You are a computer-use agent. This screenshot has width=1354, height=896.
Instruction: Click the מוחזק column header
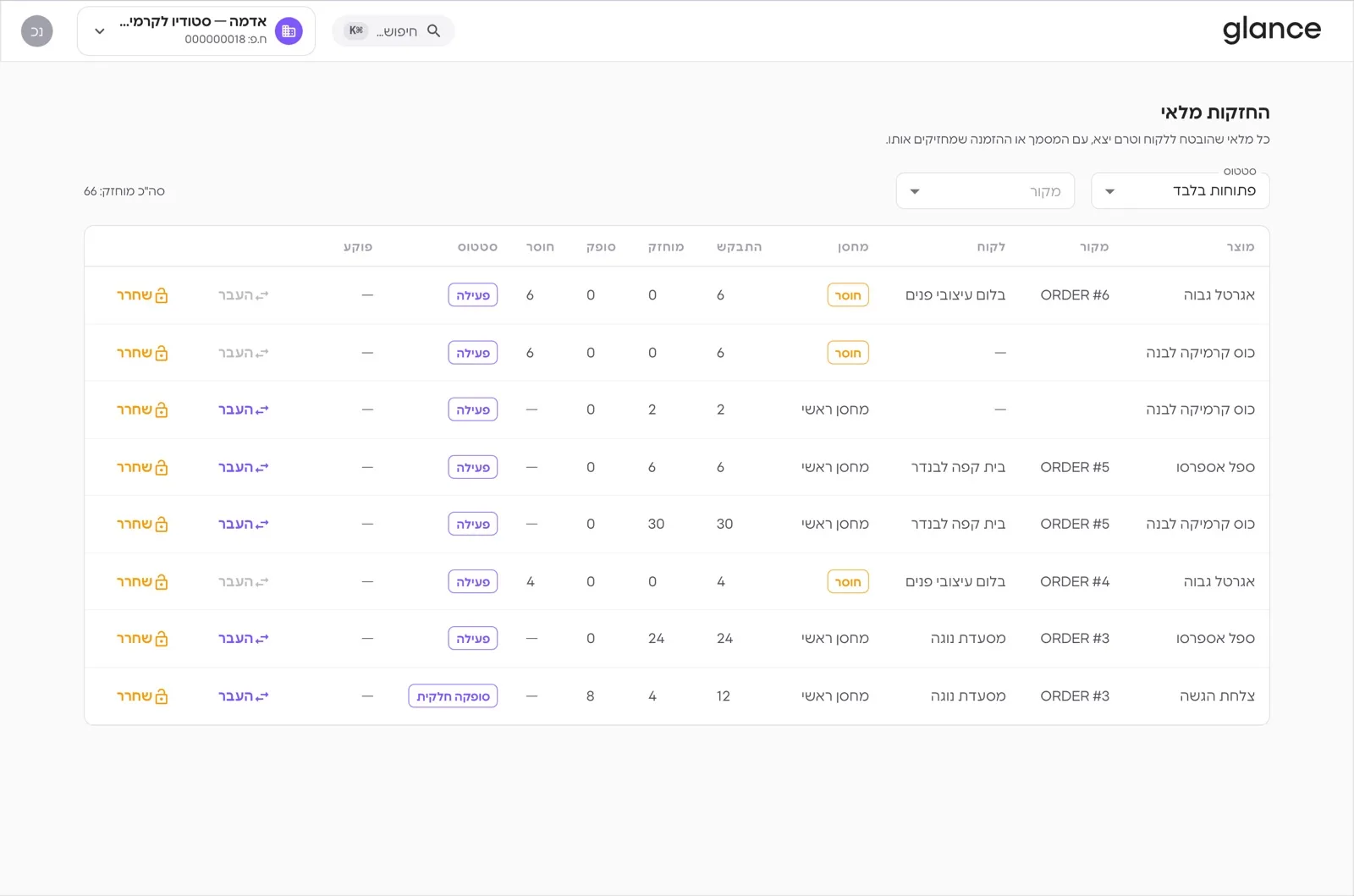666,247
